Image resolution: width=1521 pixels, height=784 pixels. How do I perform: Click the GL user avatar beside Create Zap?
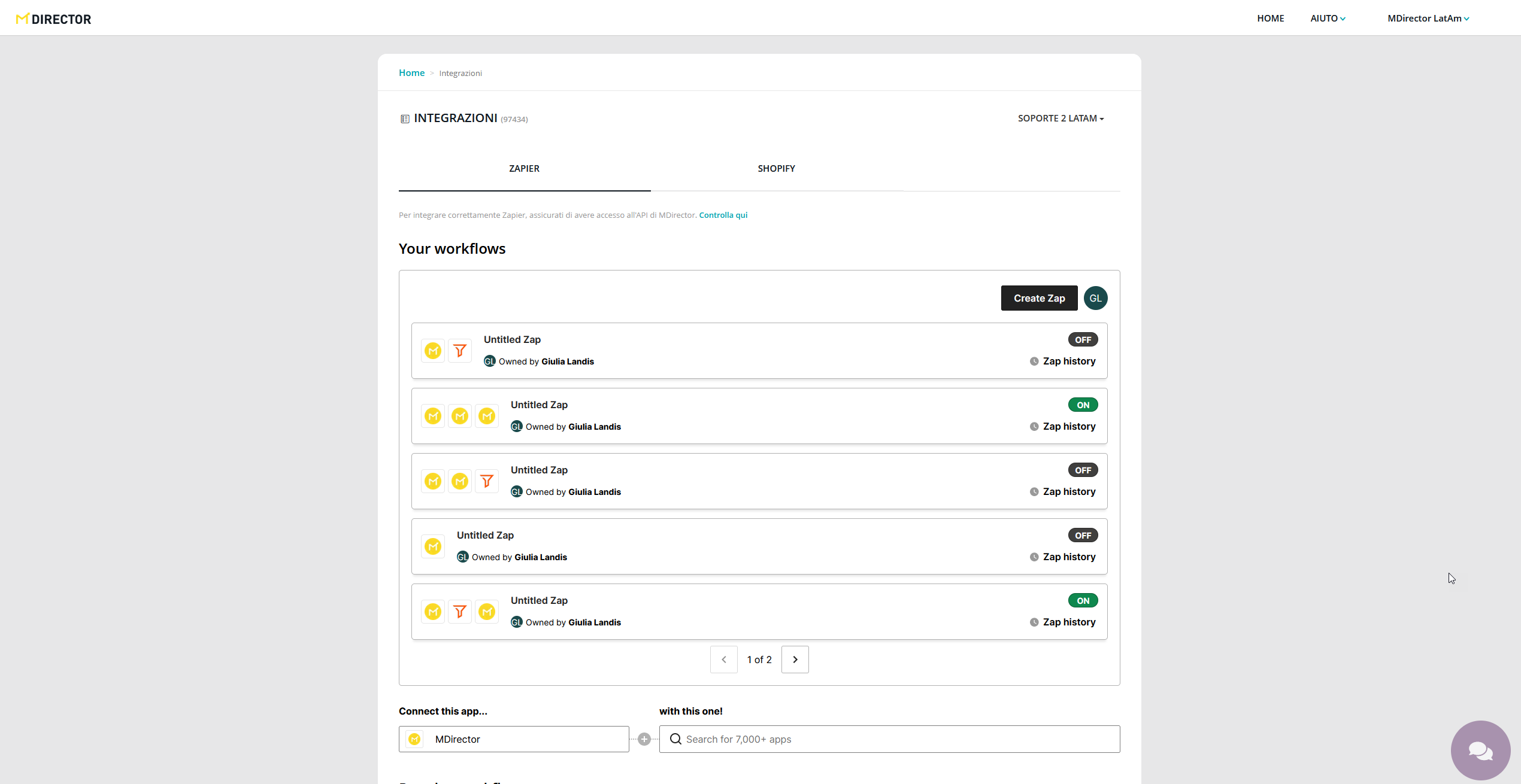click(x=1095, y=298)
